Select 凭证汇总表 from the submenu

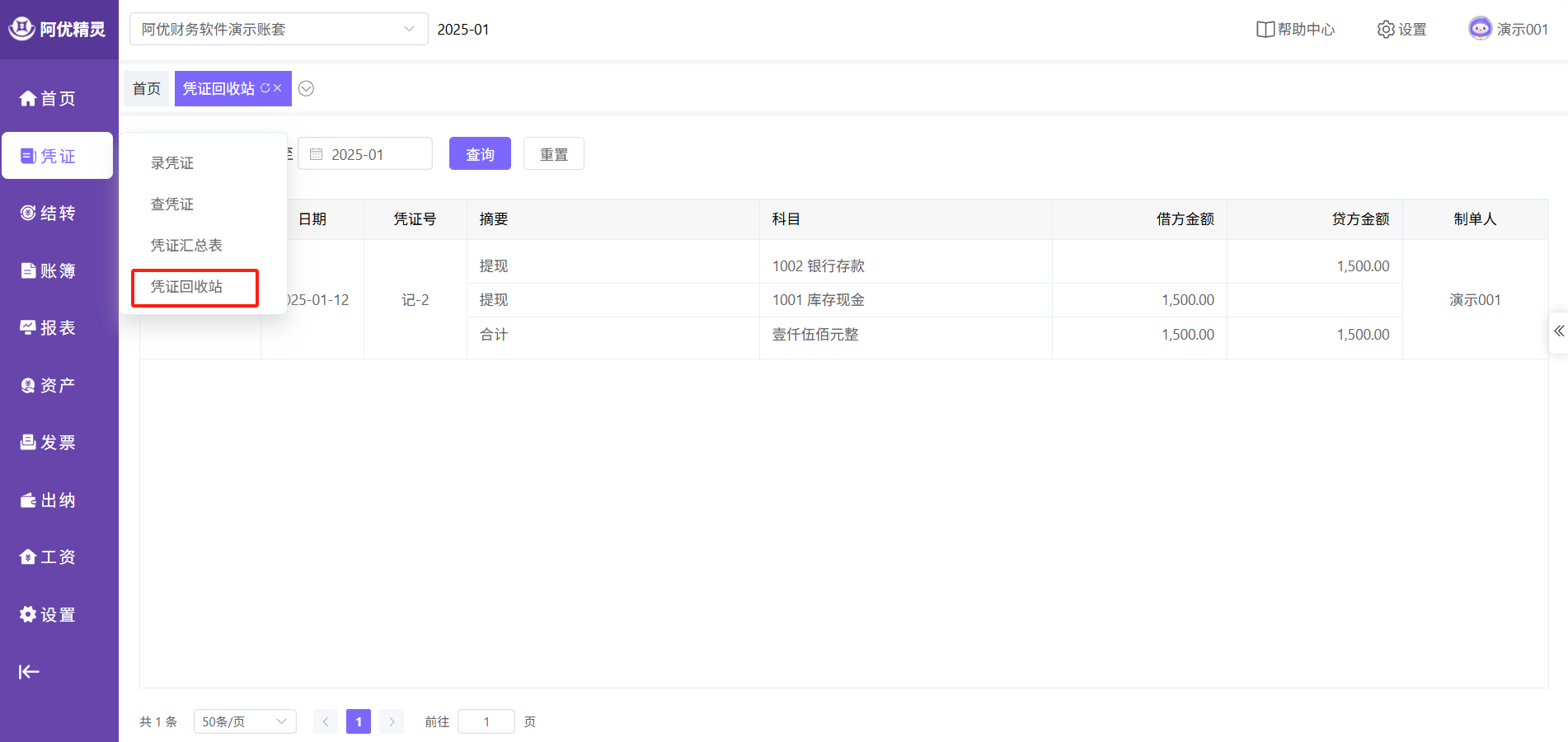pyautogui.click(x=186, y=246)
